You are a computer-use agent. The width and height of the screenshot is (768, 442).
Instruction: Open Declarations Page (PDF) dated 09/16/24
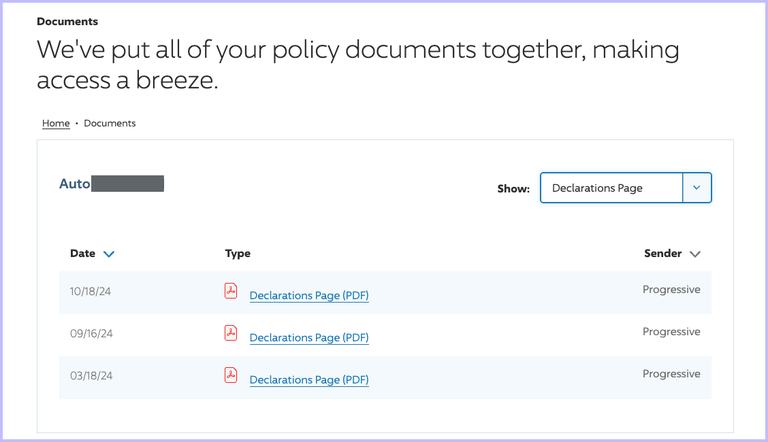pos(309,338)
